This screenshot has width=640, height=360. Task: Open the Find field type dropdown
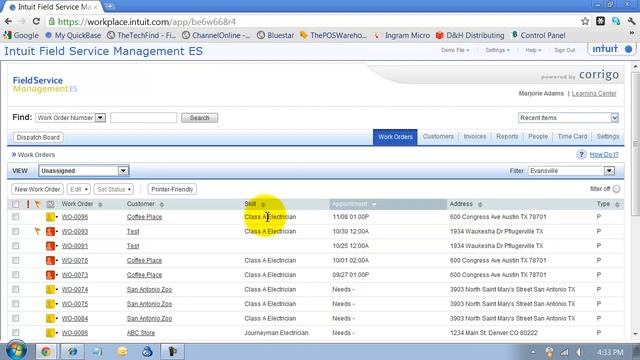[71, 118]
